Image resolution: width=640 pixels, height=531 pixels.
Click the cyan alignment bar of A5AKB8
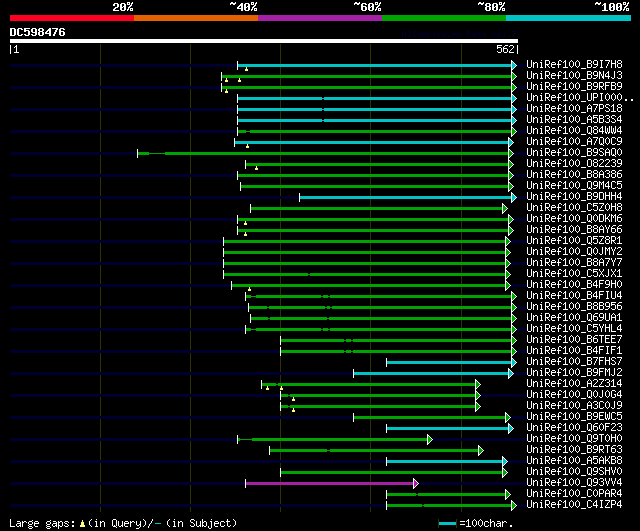click(x=447, y=462)
